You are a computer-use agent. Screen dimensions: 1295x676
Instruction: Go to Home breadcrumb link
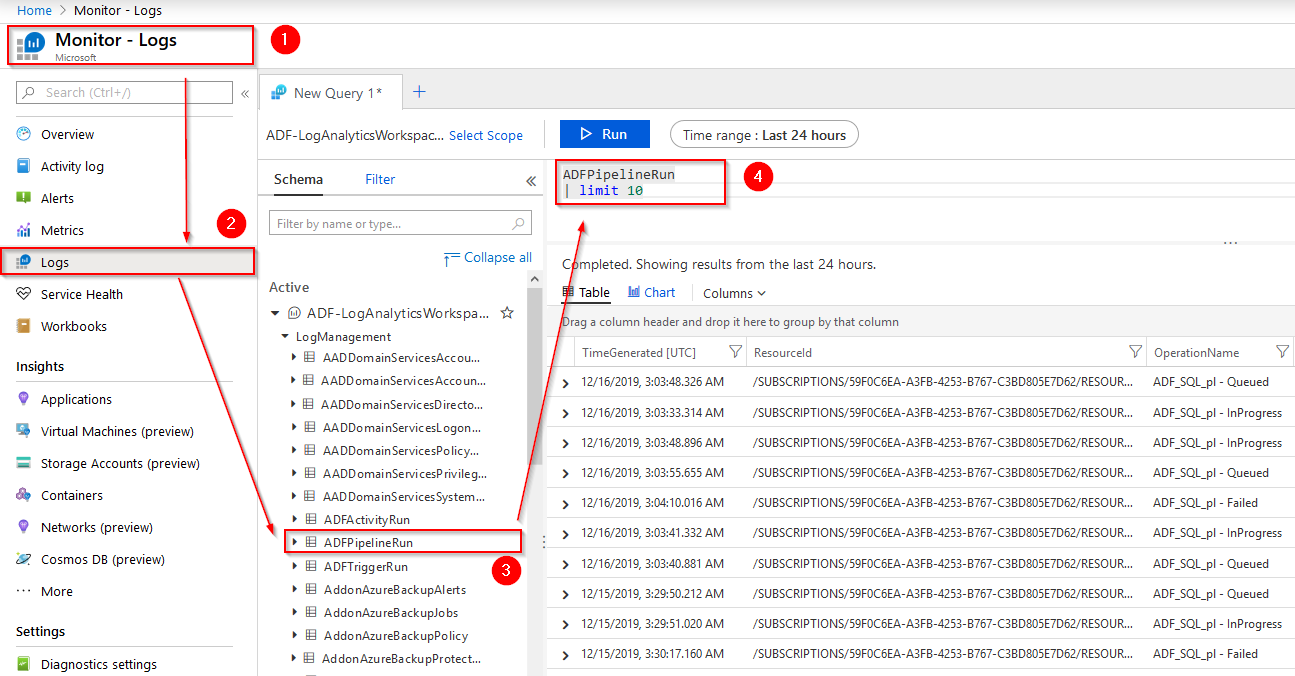[34, 10]
